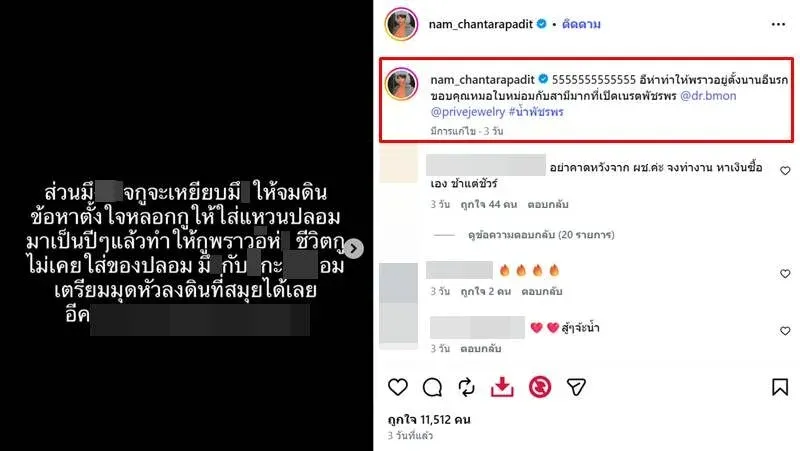
Task: Click the red circular sync icon
Action: point(540,387)
